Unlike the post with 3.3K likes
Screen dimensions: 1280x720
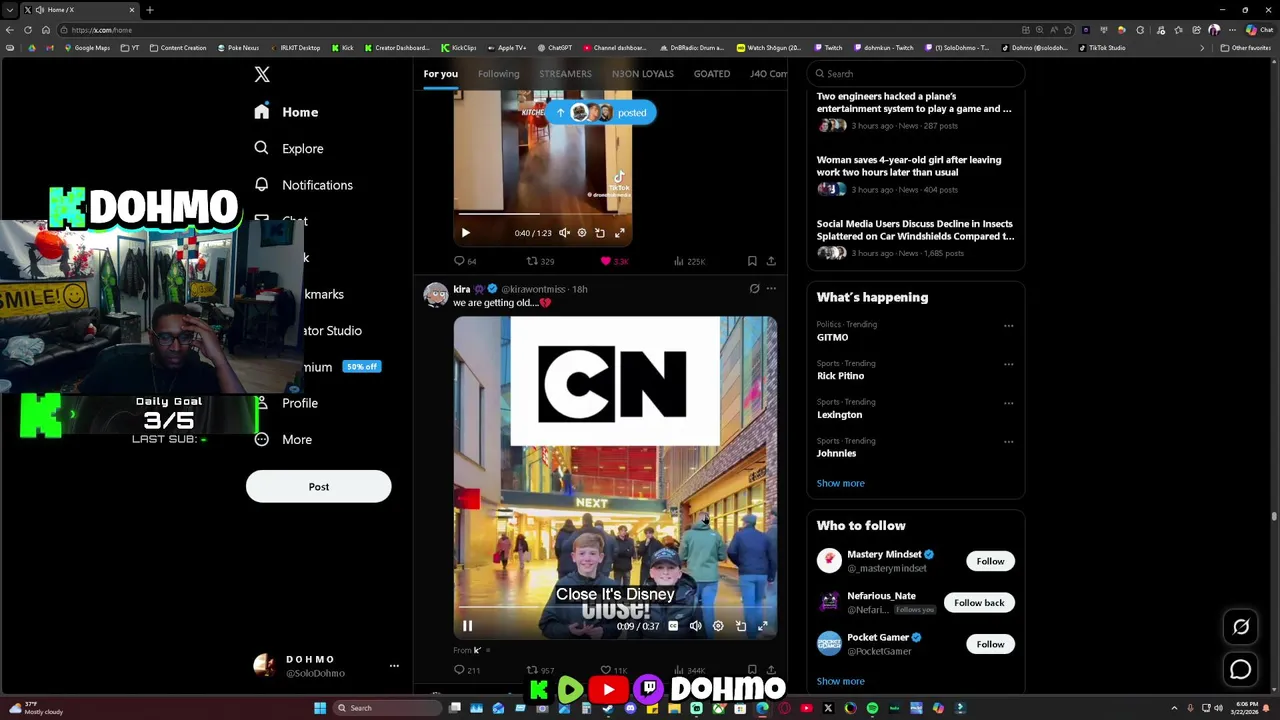pyautogui.click(x=613, y=261)
